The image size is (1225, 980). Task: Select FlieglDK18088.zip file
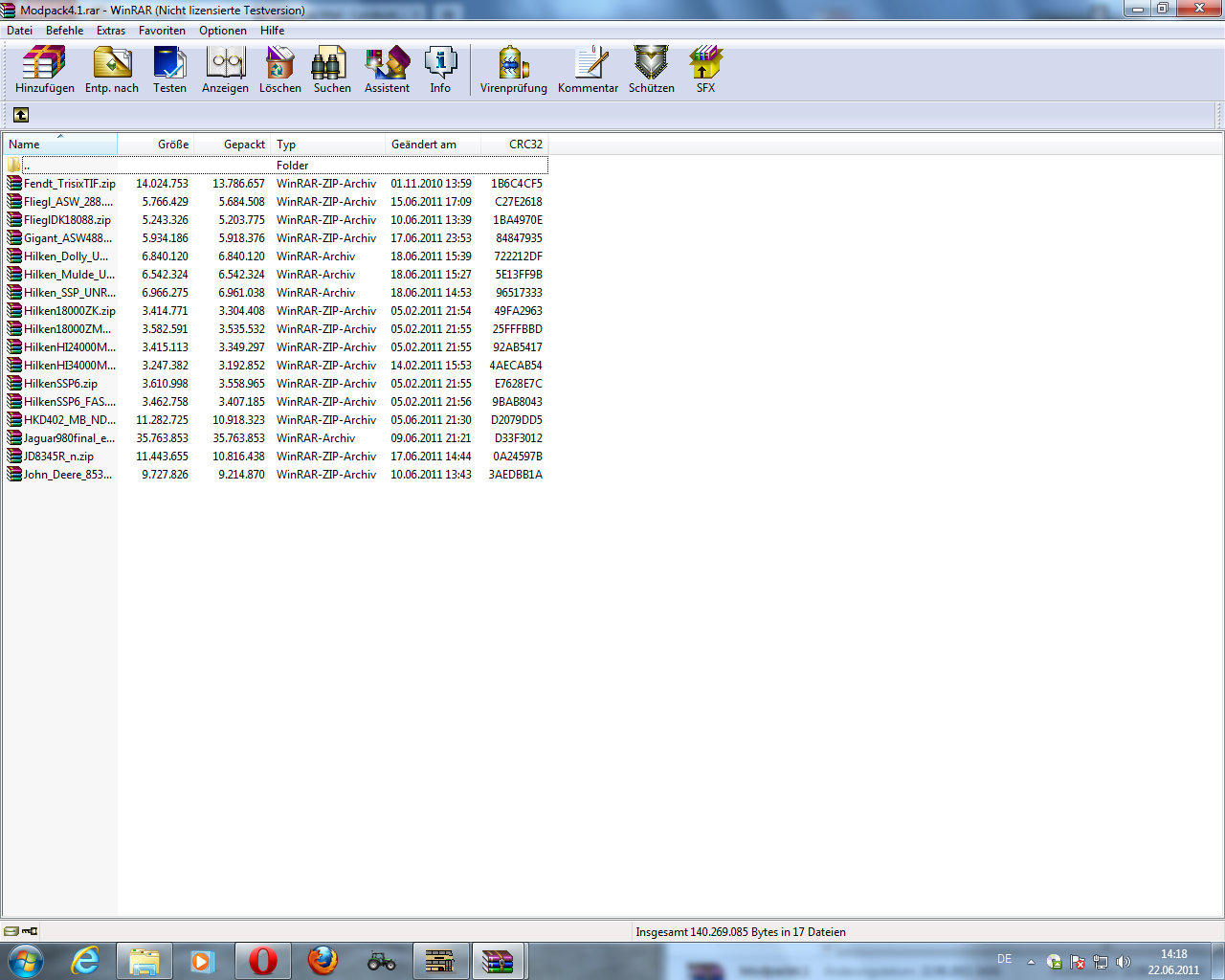(x=276, y=220)
